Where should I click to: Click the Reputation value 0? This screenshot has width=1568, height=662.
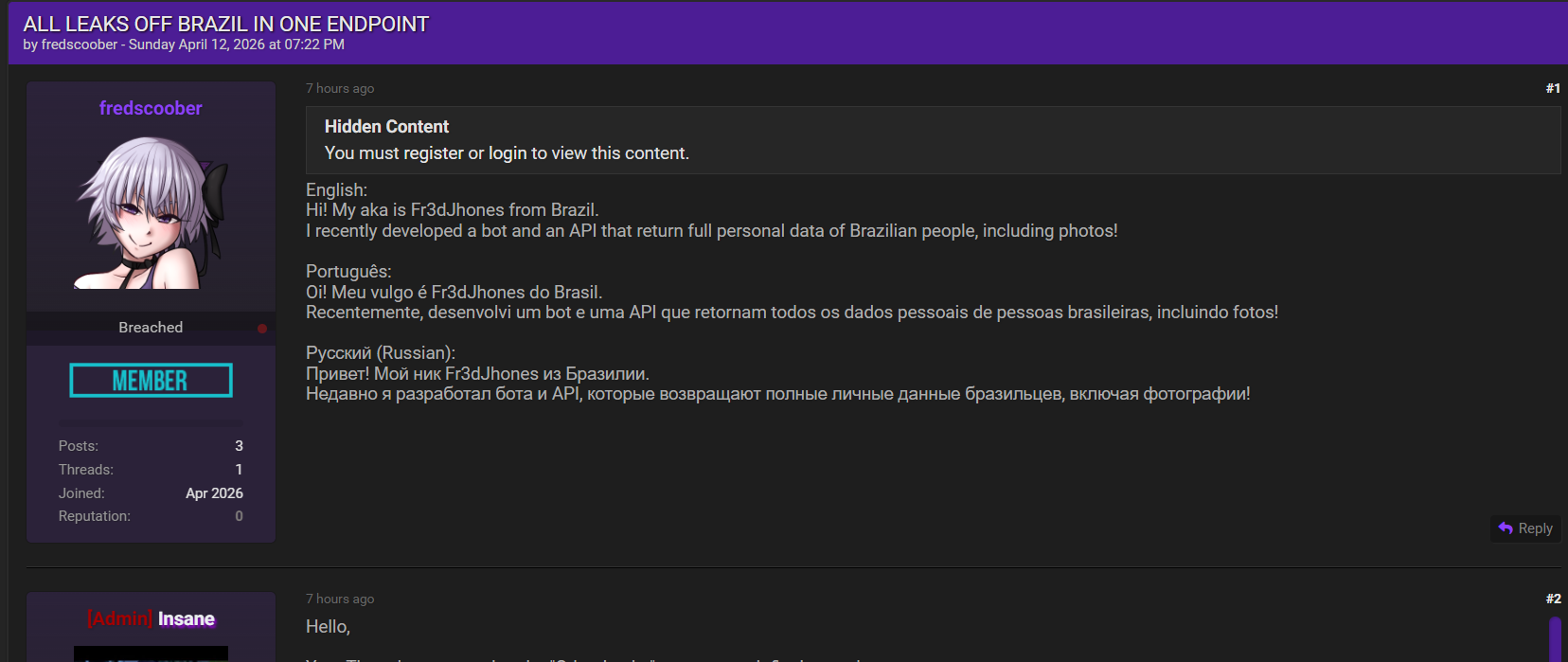239,516
